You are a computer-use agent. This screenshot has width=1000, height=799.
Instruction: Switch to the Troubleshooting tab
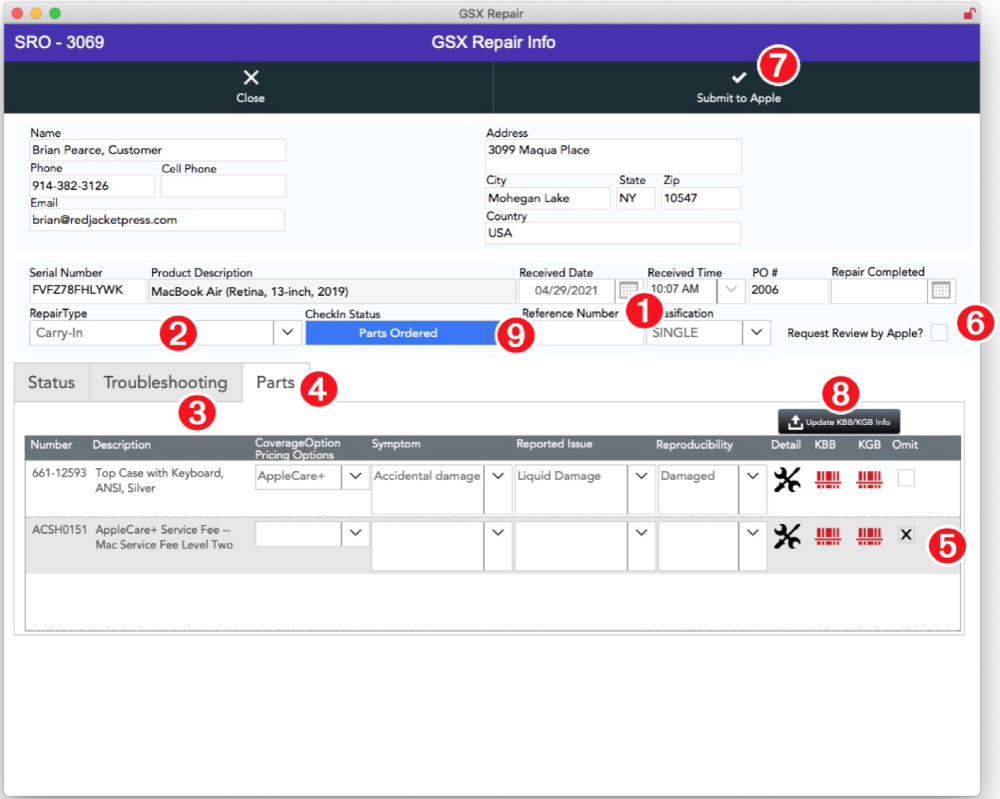(x=165, y=383)
